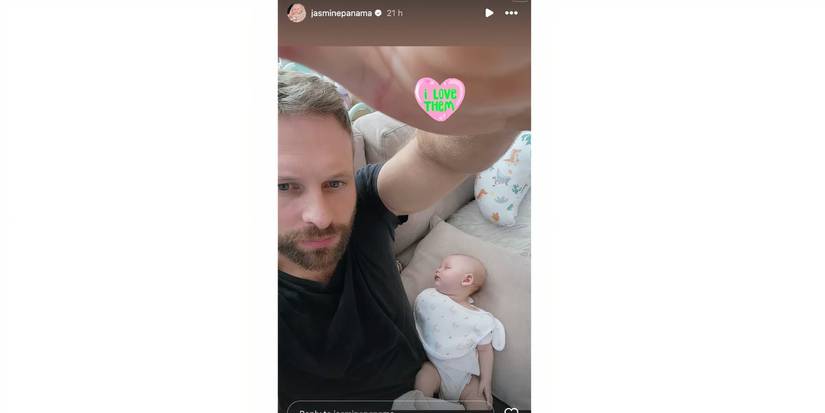Click the white background right of story
This screenshot has width=825, height=413.
point(678,206)
